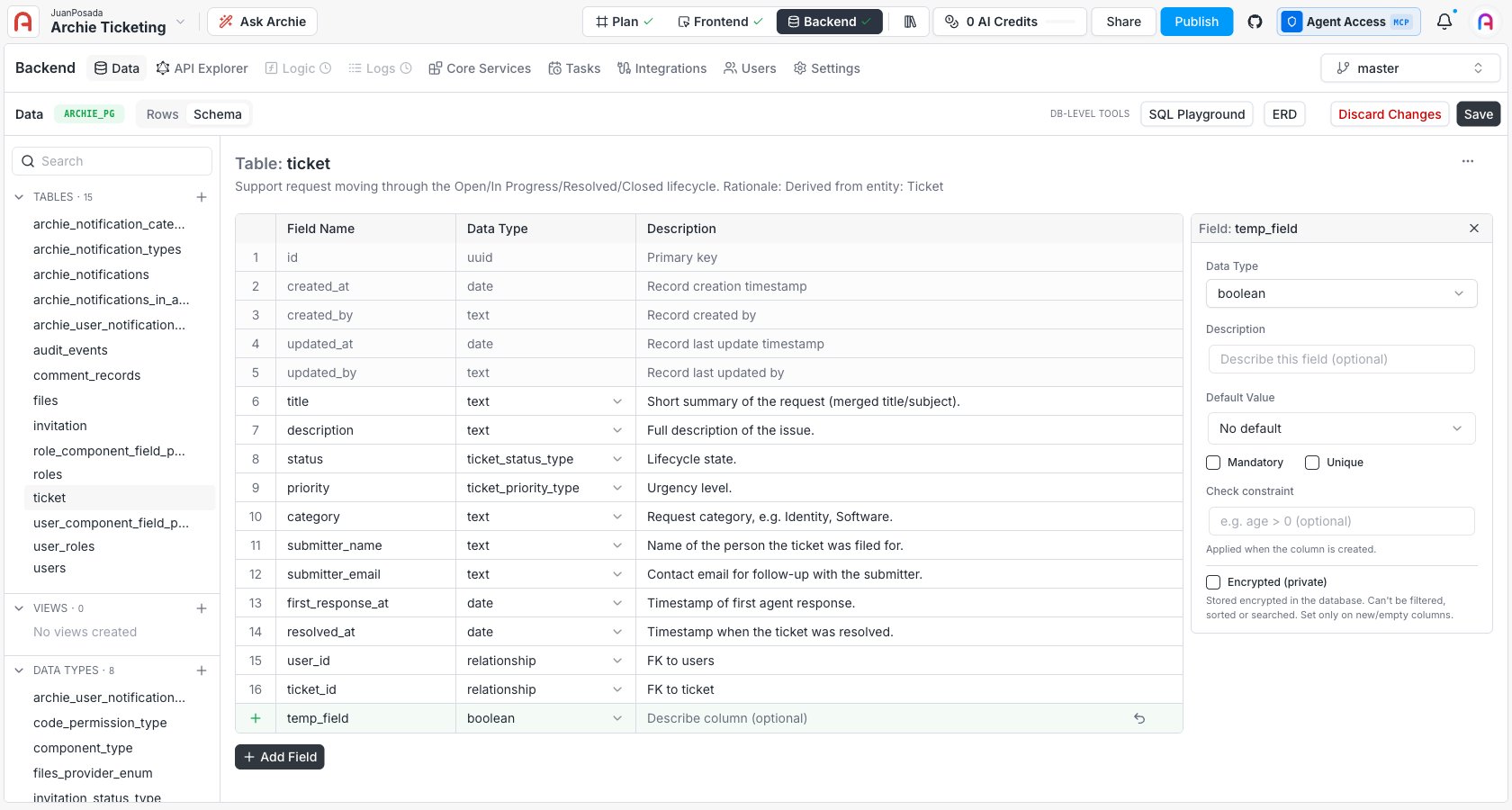Revert the temp_field row with undo icon
Screen dimensions: 1512x810
coord(1139,718)
